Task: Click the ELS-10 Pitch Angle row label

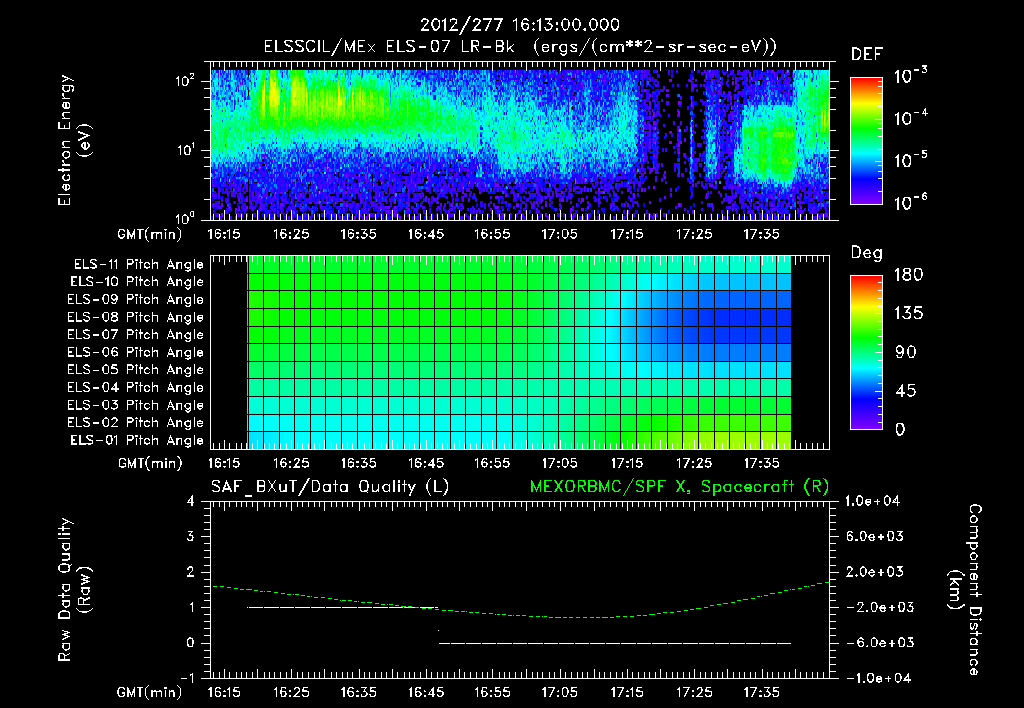Action: 137,282
